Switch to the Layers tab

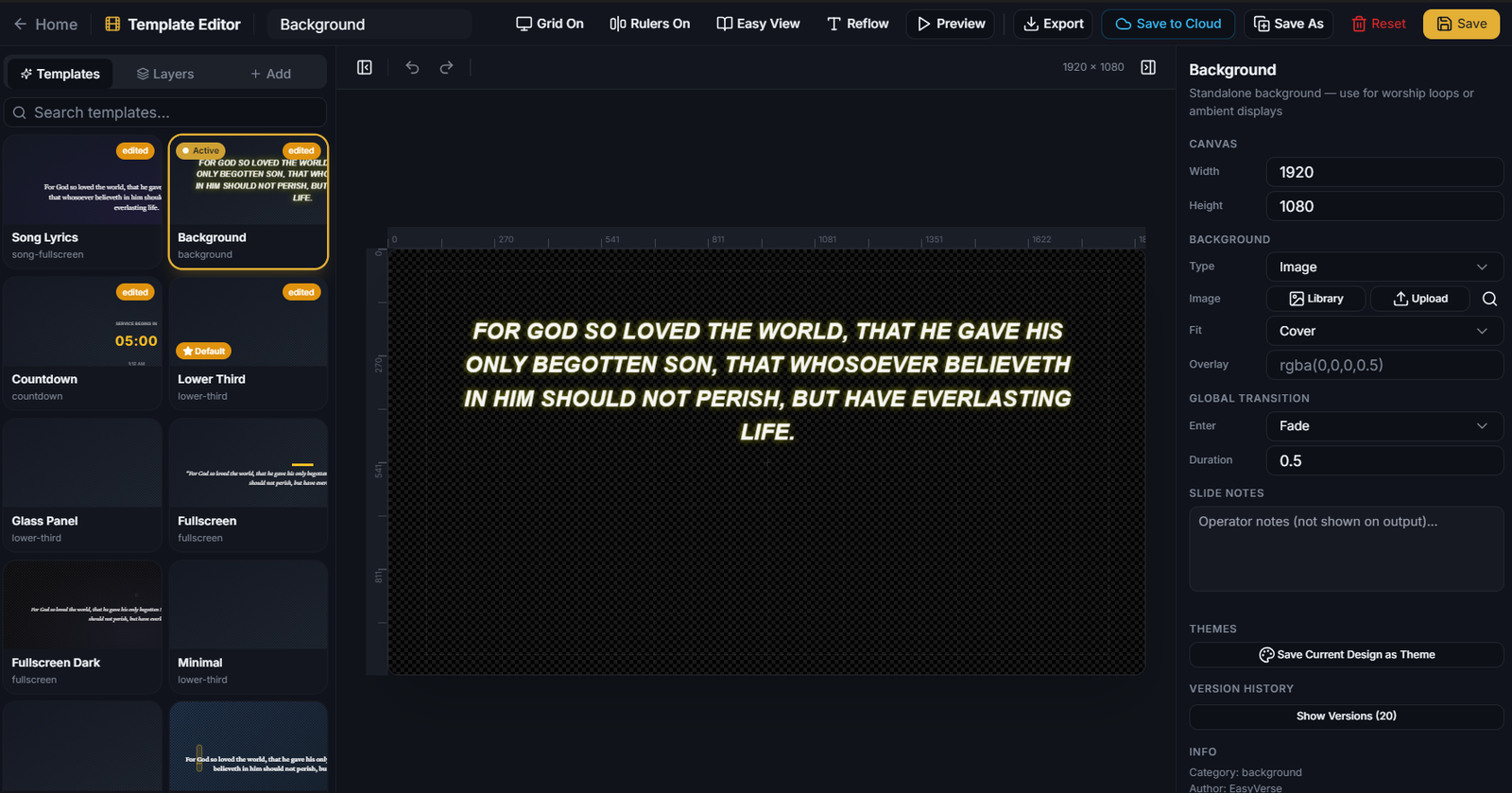click(165, 74)
